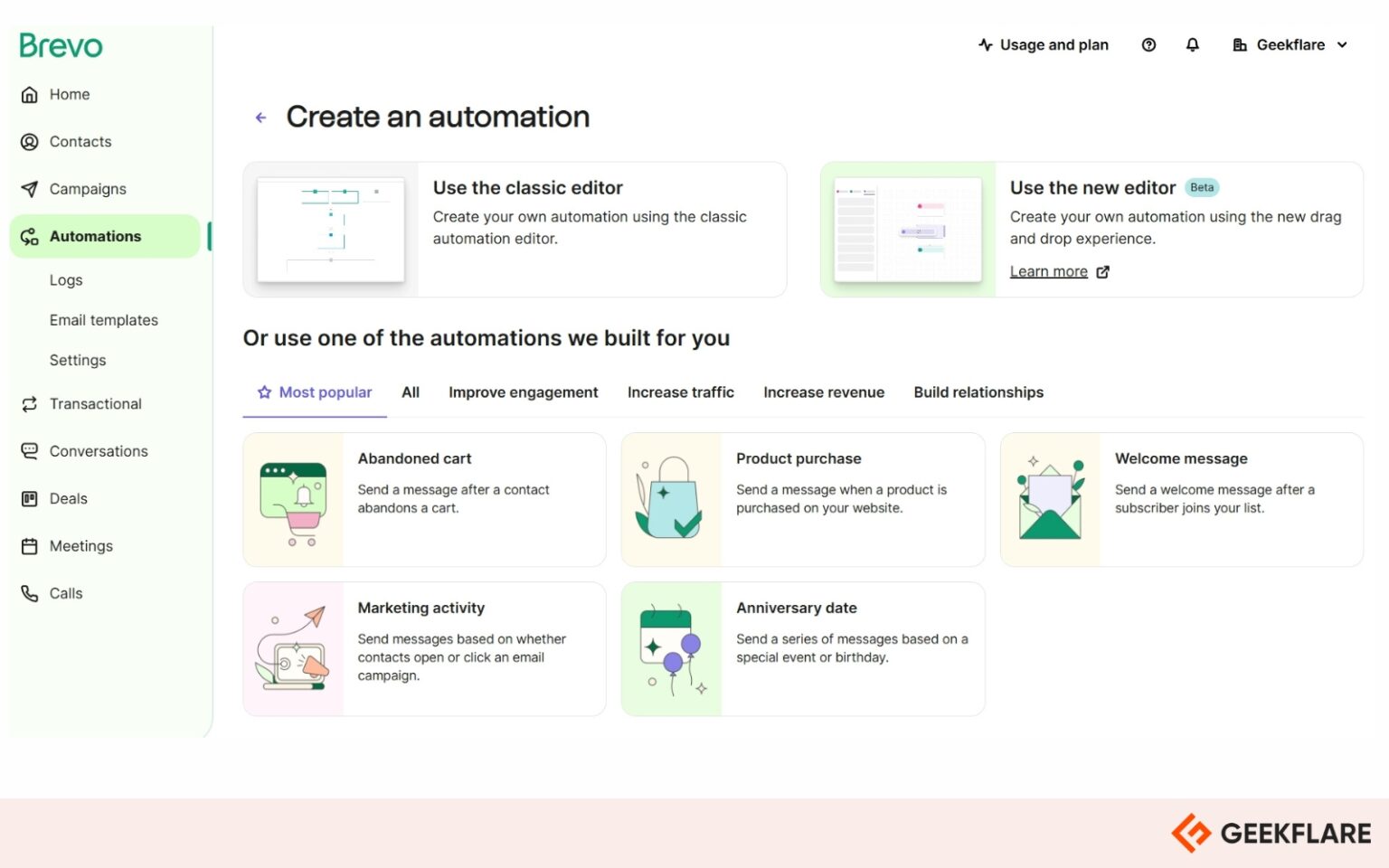Click the Product purchase bag illustration
The width and height of the screenshot is (1389, 868).
[670, 498]
